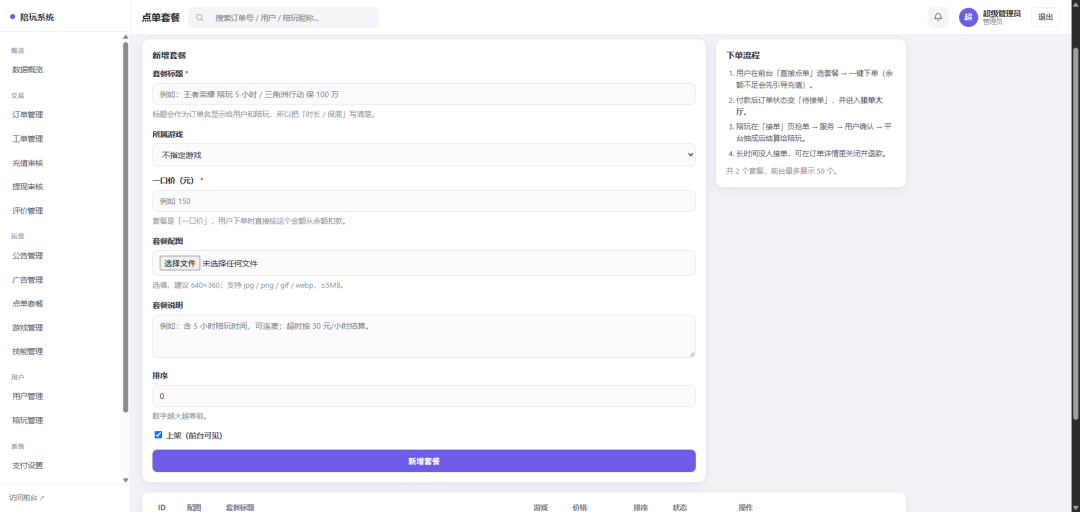This screenshot has height=512, width=1080.
Task: Select 充值审核 in sidebar
Action: [x=28, y=163]
